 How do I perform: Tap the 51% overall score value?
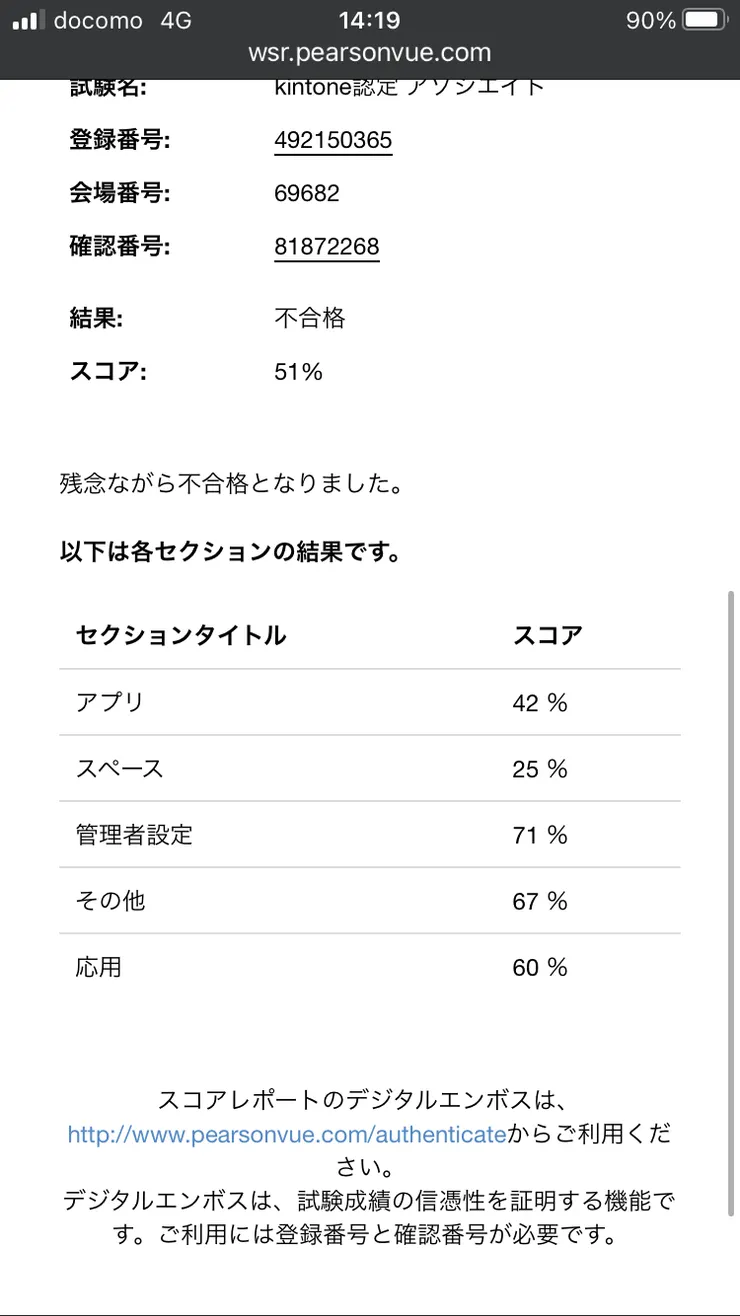(298, 372)
